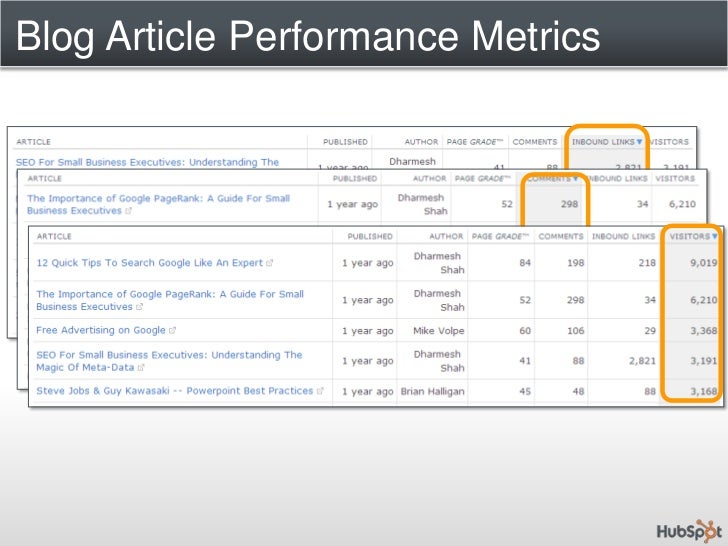This screenshot has height=546, width=728.
Task: Select visitors value 3,368
Action: [x=703, y=331]
